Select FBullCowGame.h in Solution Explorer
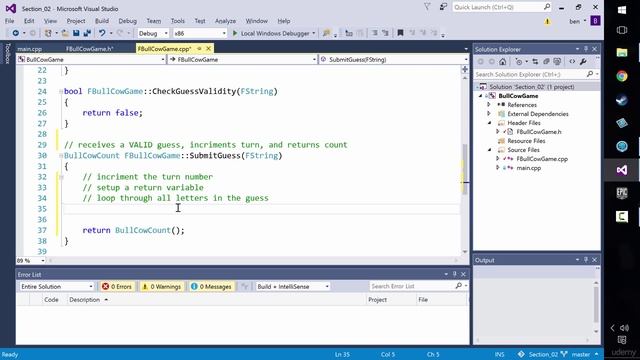 [x=539, y=132]
